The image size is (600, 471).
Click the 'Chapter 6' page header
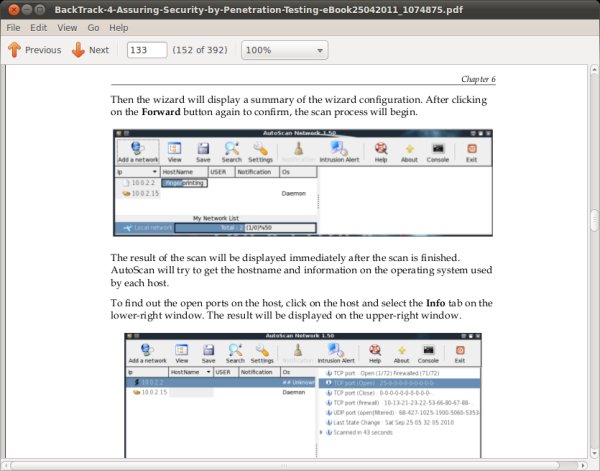coord(478,79)
